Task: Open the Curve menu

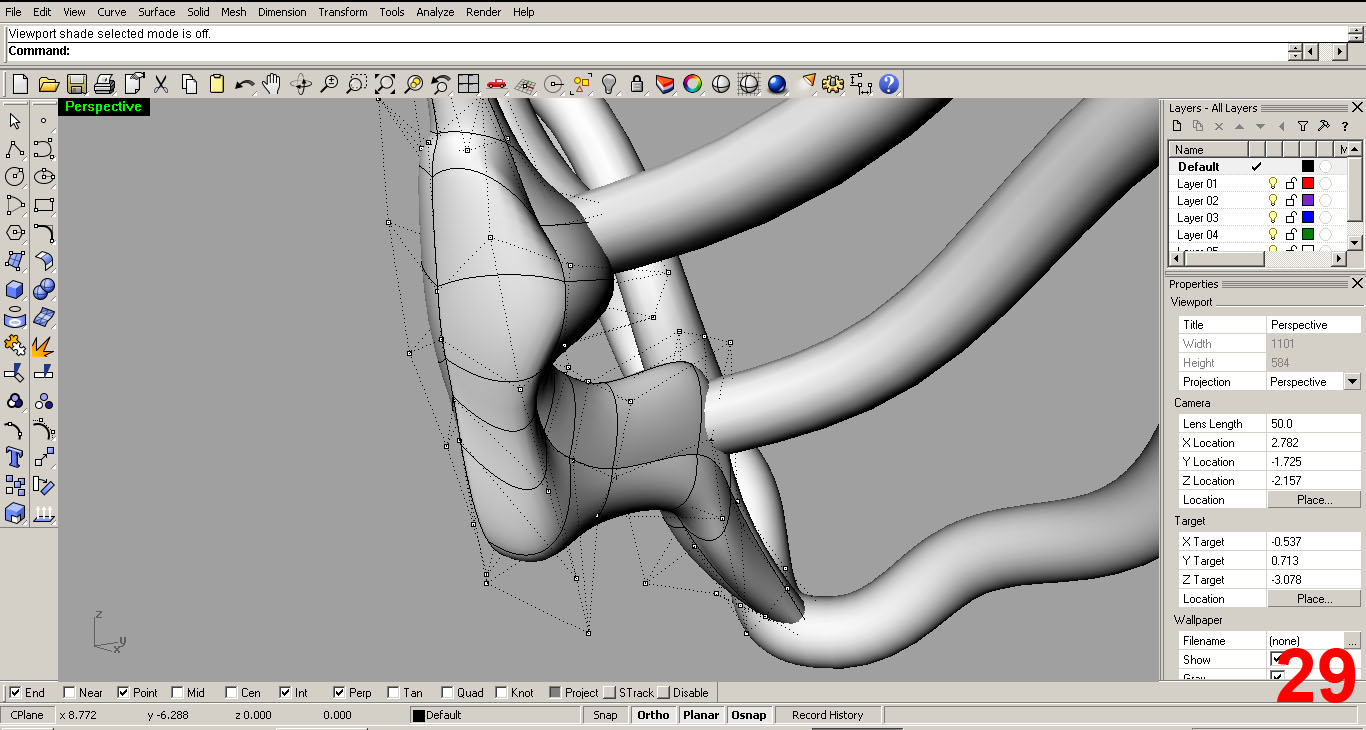Action: tap(111, 12)
